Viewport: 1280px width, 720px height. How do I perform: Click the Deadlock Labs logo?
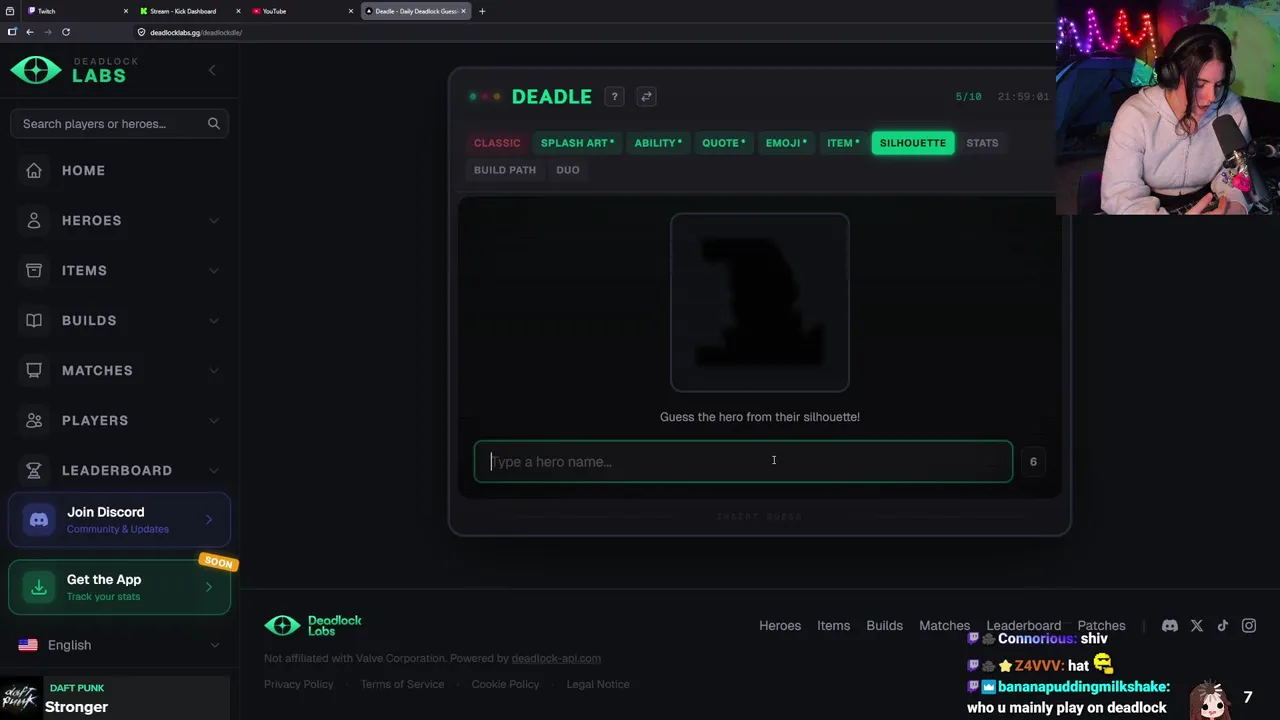75,70
